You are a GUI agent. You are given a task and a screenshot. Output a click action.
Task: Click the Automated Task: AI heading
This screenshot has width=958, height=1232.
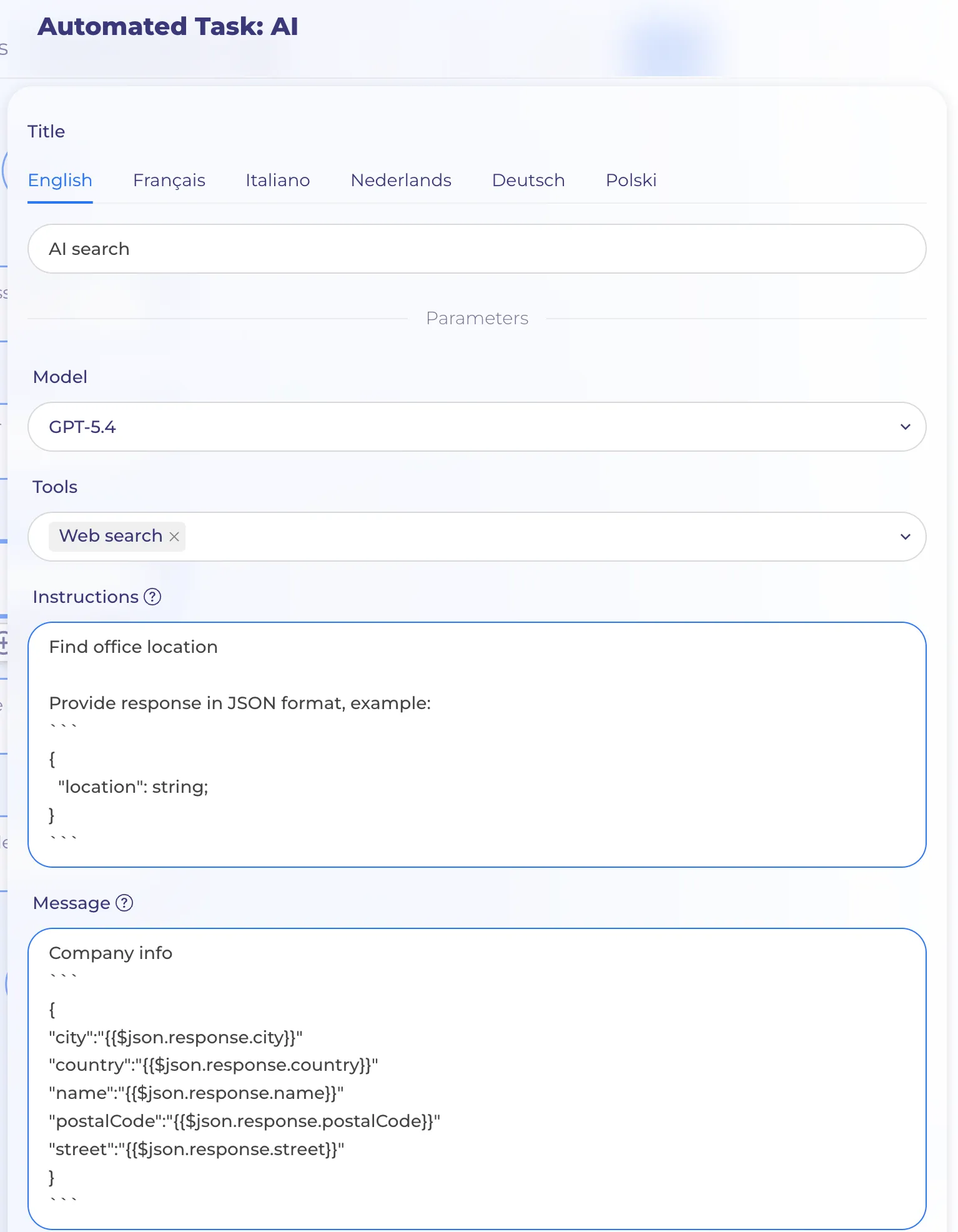(x=168, y=26)
